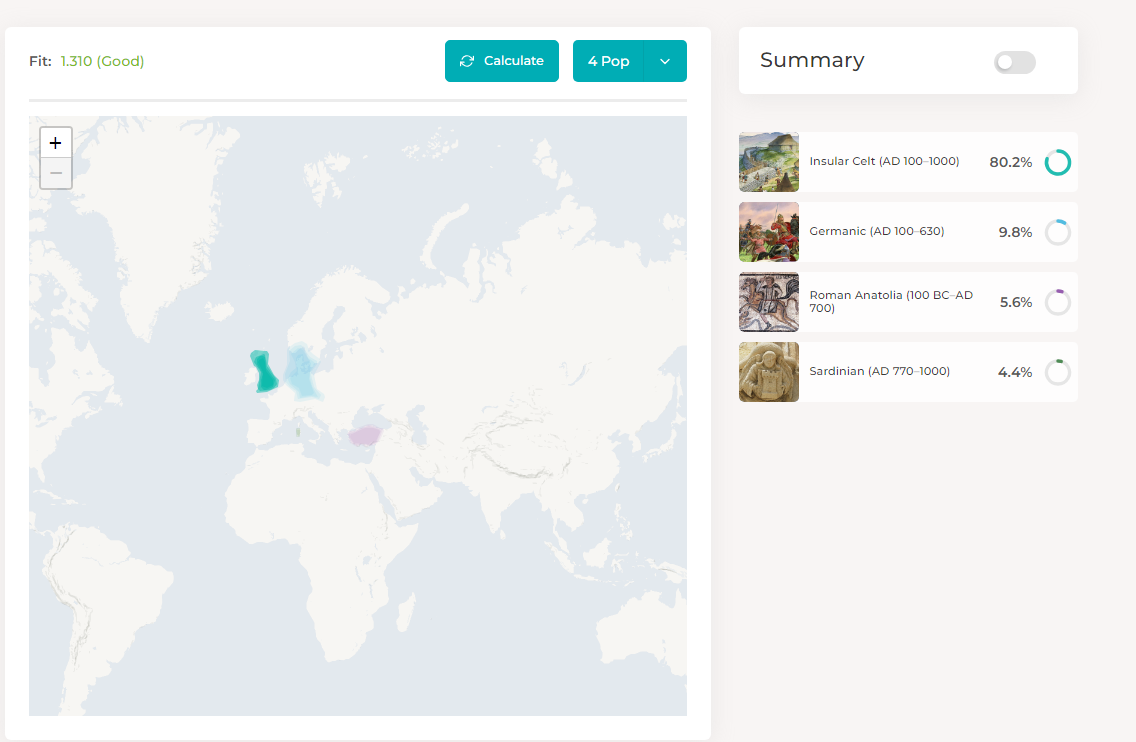Click the 9.8% progress ring

coord(1058,233)
